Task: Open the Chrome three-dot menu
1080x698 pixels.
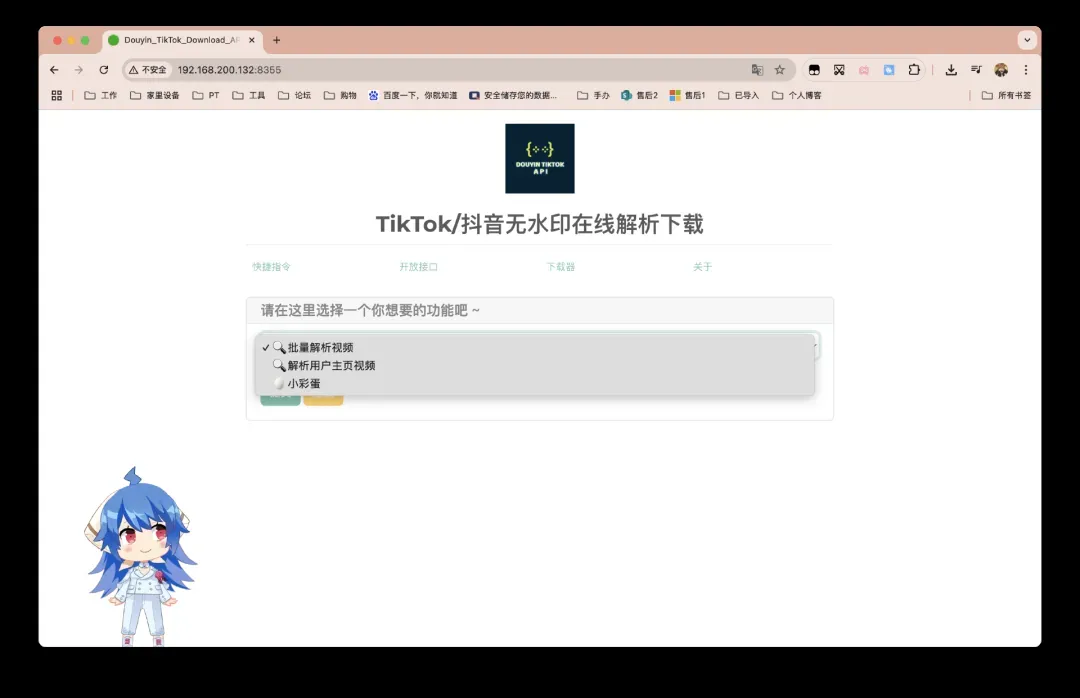Action: click(1026, 70)
